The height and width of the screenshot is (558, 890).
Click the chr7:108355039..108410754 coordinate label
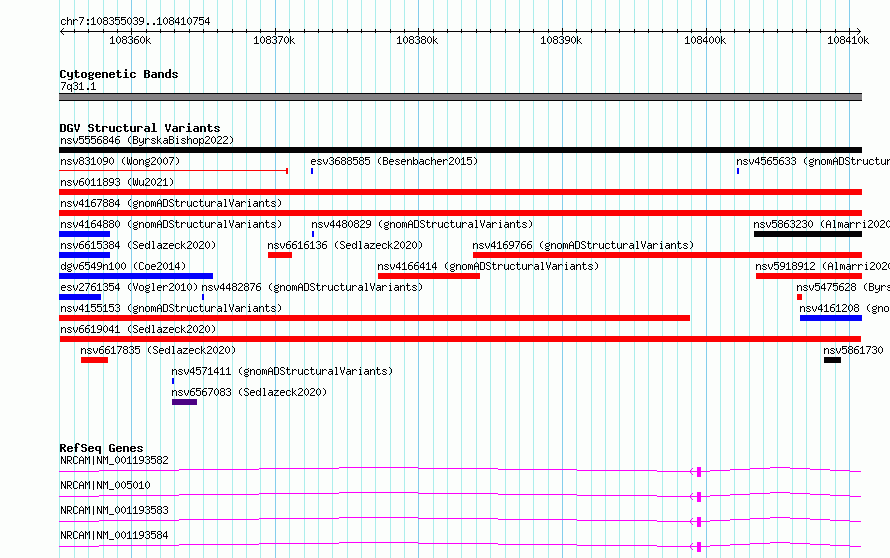[135, 21]
